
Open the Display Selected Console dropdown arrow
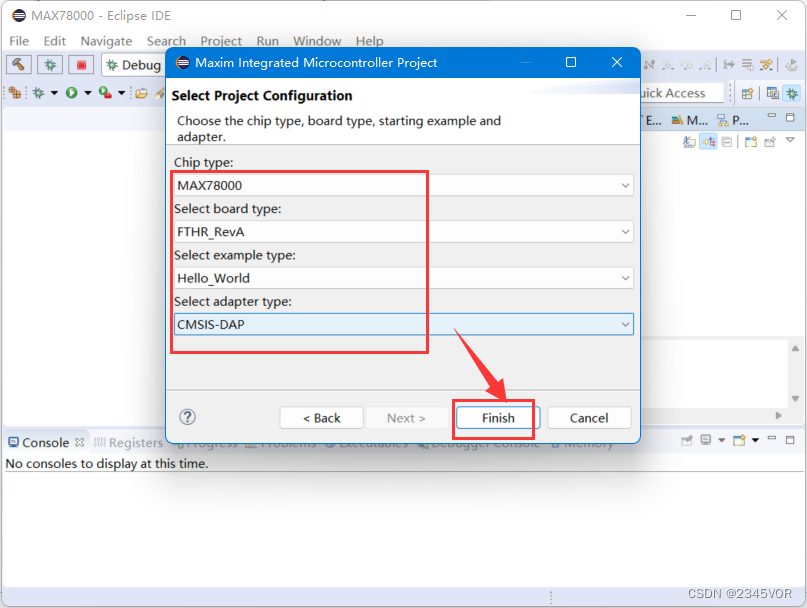tap(722, 441)
